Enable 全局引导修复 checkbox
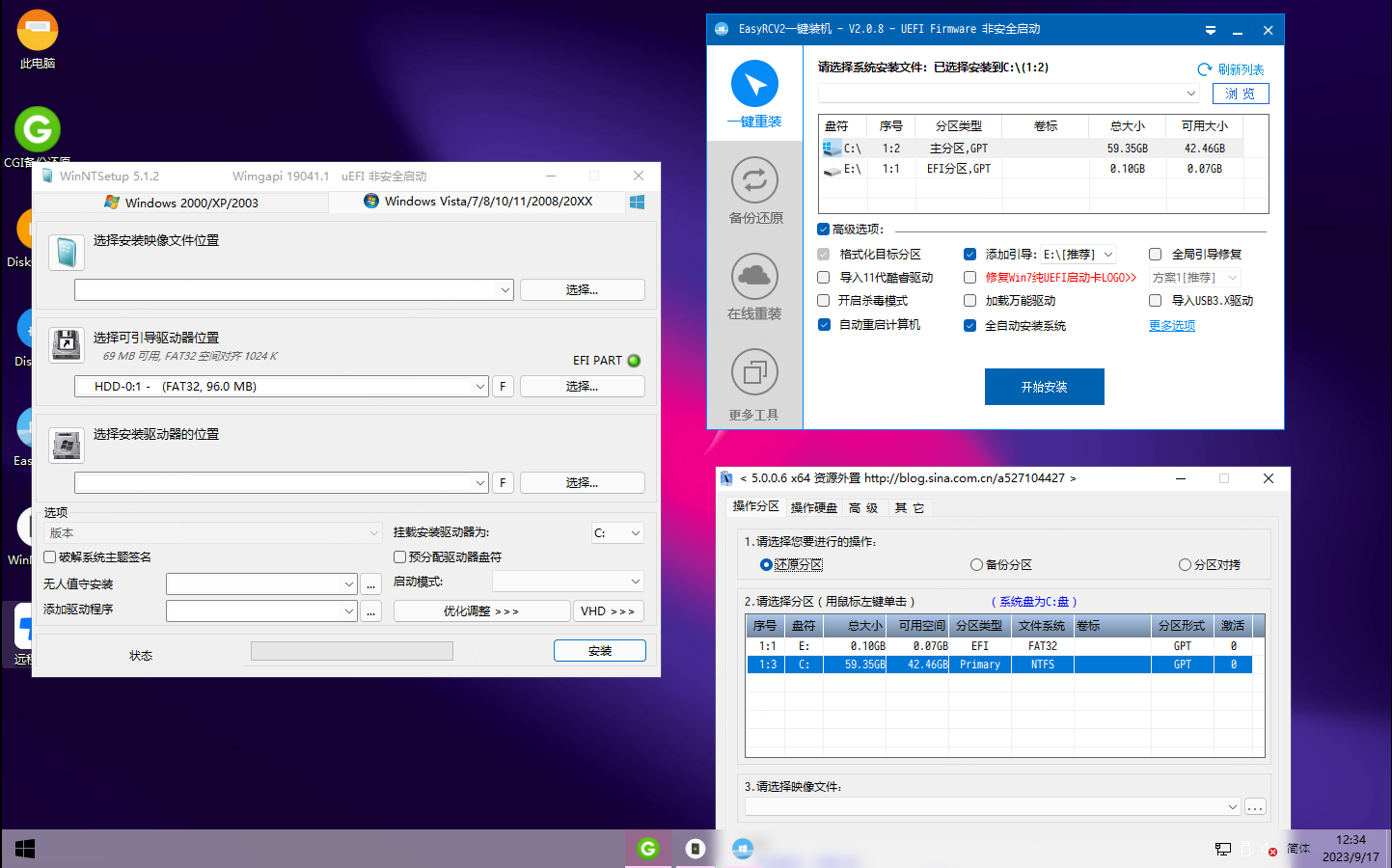 point(1155,255)
